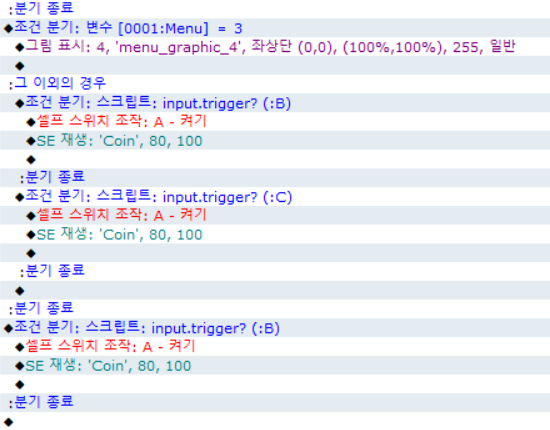Click diamond icon before first '셀프 스위치 조작' line
Screen dimensions: 550x430
(31, 122)
